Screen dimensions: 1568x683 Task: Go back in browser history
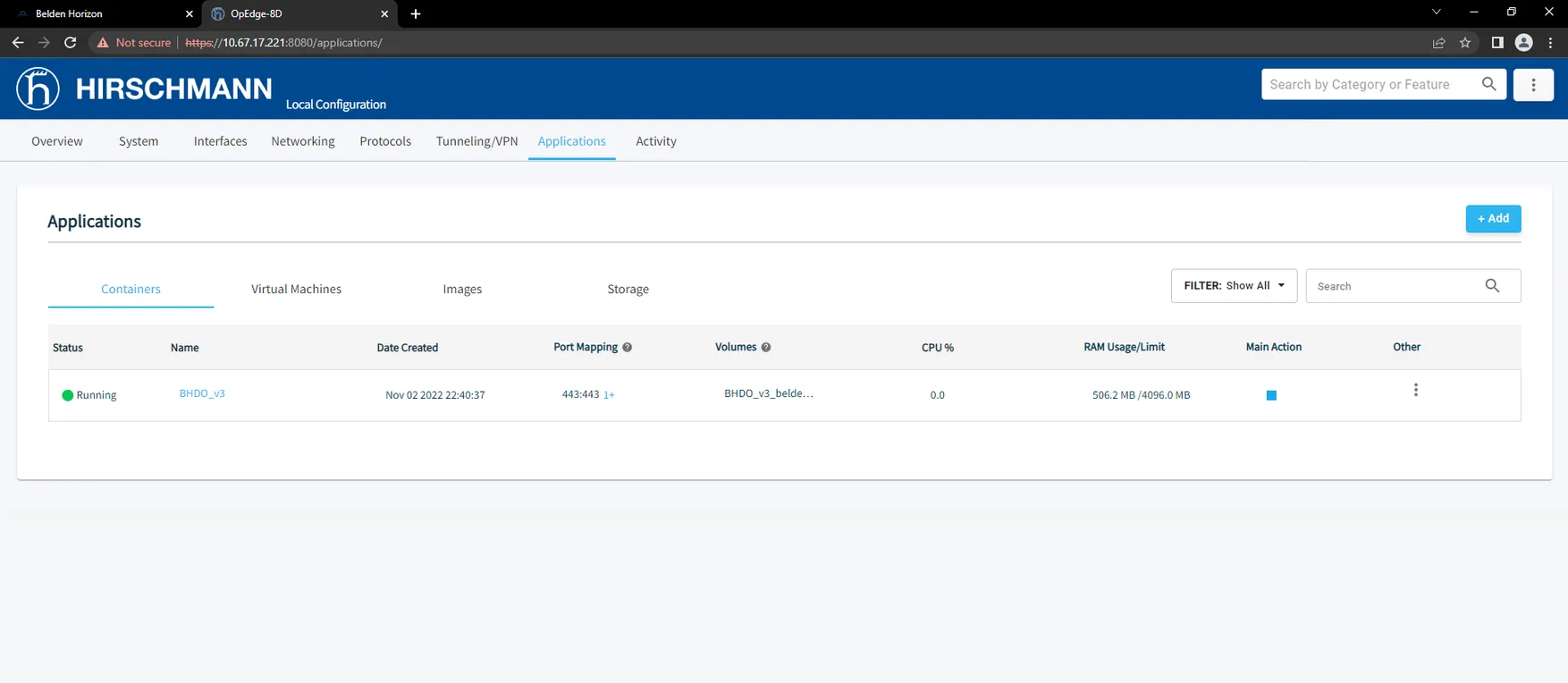pyautogui.click(x=18, y=43)
